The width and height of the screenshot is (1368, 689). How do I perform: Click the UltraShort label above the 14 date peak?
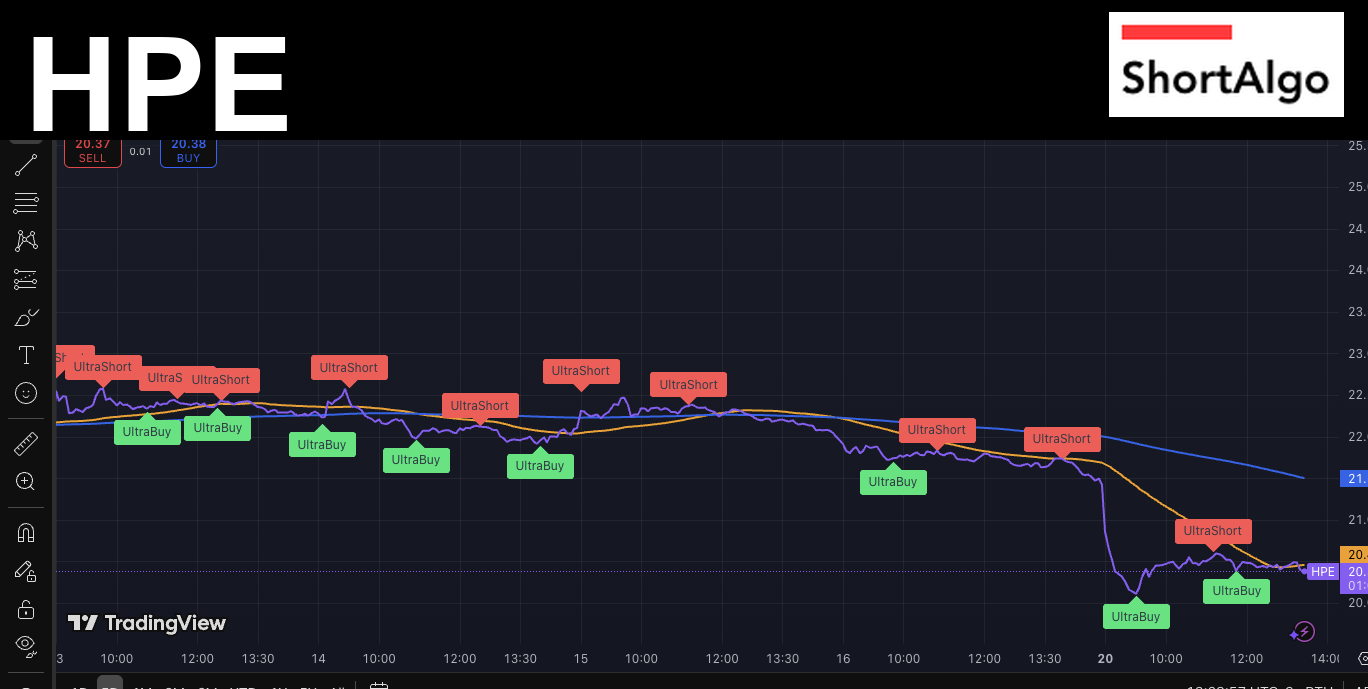[x=349, y=367]
